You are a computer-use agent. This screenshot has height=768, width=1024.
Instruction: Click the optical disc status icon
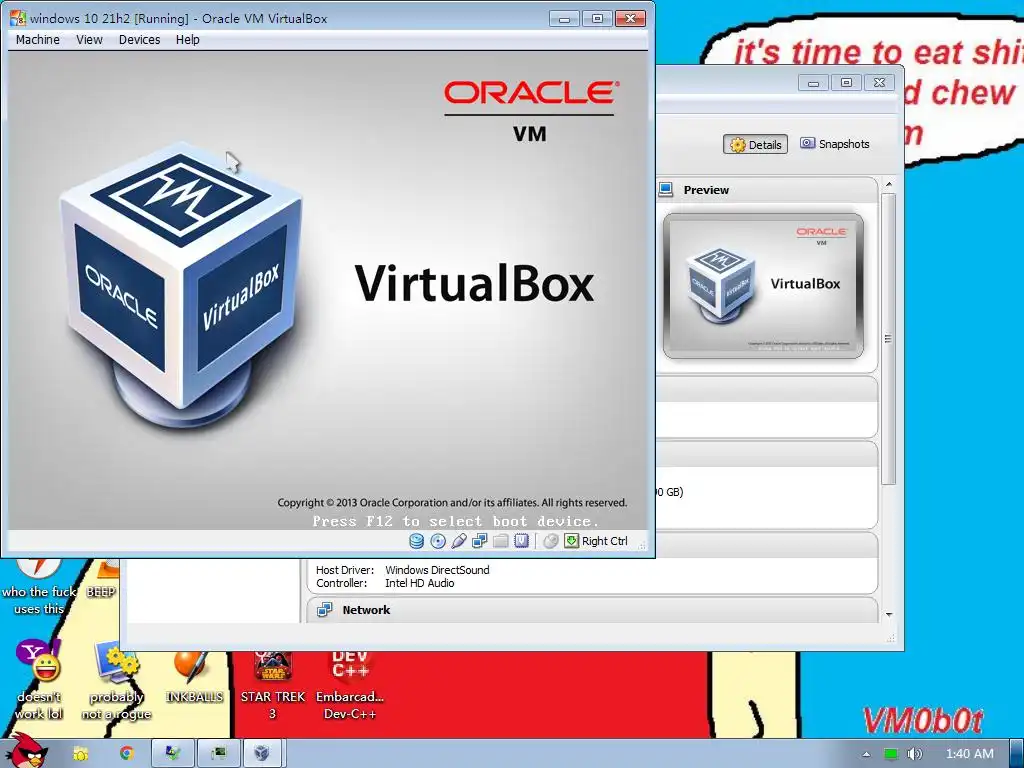tap(438, 541)
